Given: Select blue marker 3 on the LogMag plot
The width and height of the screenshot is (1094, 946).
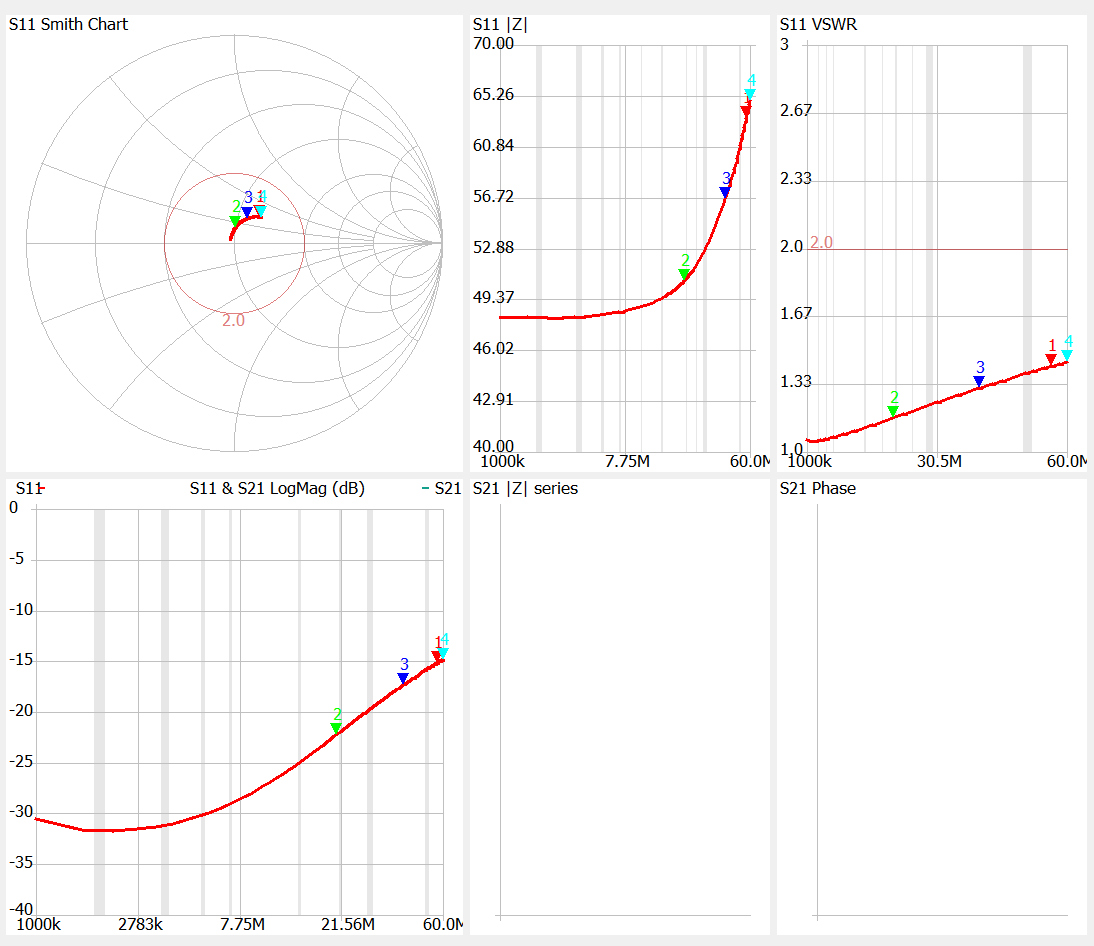Looking at the screenshot, I should 403,678.
